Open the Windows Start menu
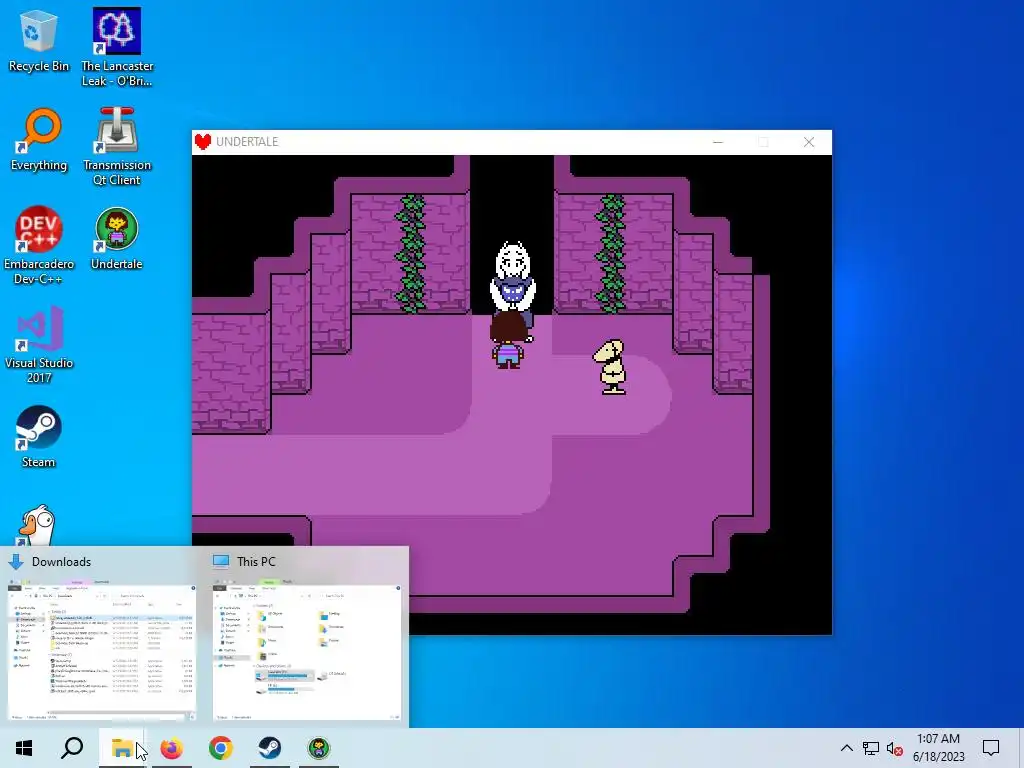The height and width of the screenshot is (768, 1024). (24, 748)
